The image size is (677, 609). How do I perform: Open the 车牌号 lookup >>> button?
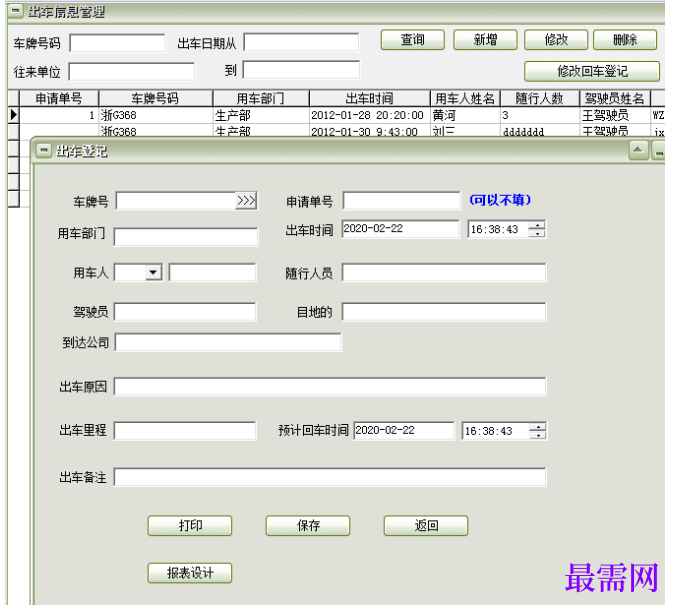tap(246, 201)
